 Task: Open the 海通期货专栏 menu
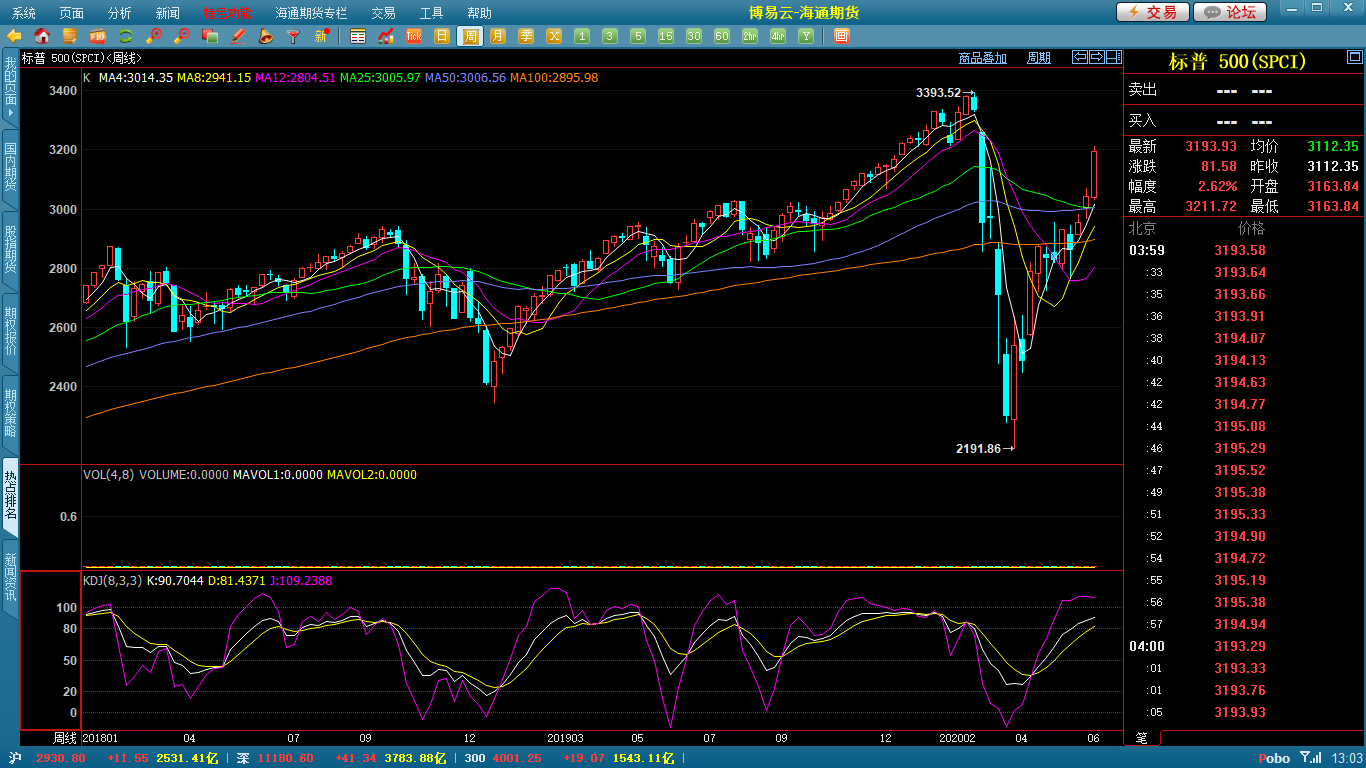312,13
